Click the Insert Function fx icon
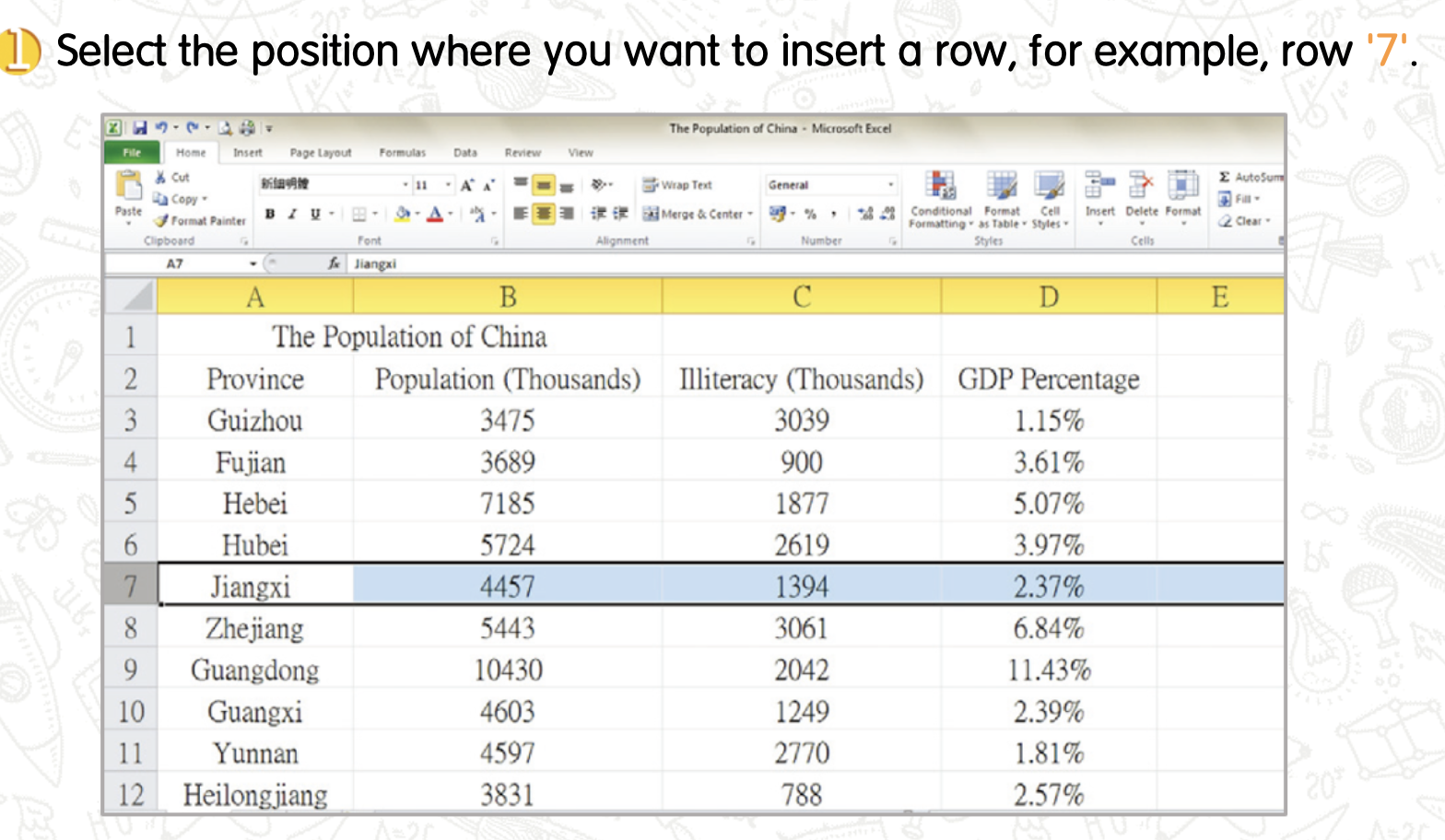1445x840 pixels. point(334,263)
